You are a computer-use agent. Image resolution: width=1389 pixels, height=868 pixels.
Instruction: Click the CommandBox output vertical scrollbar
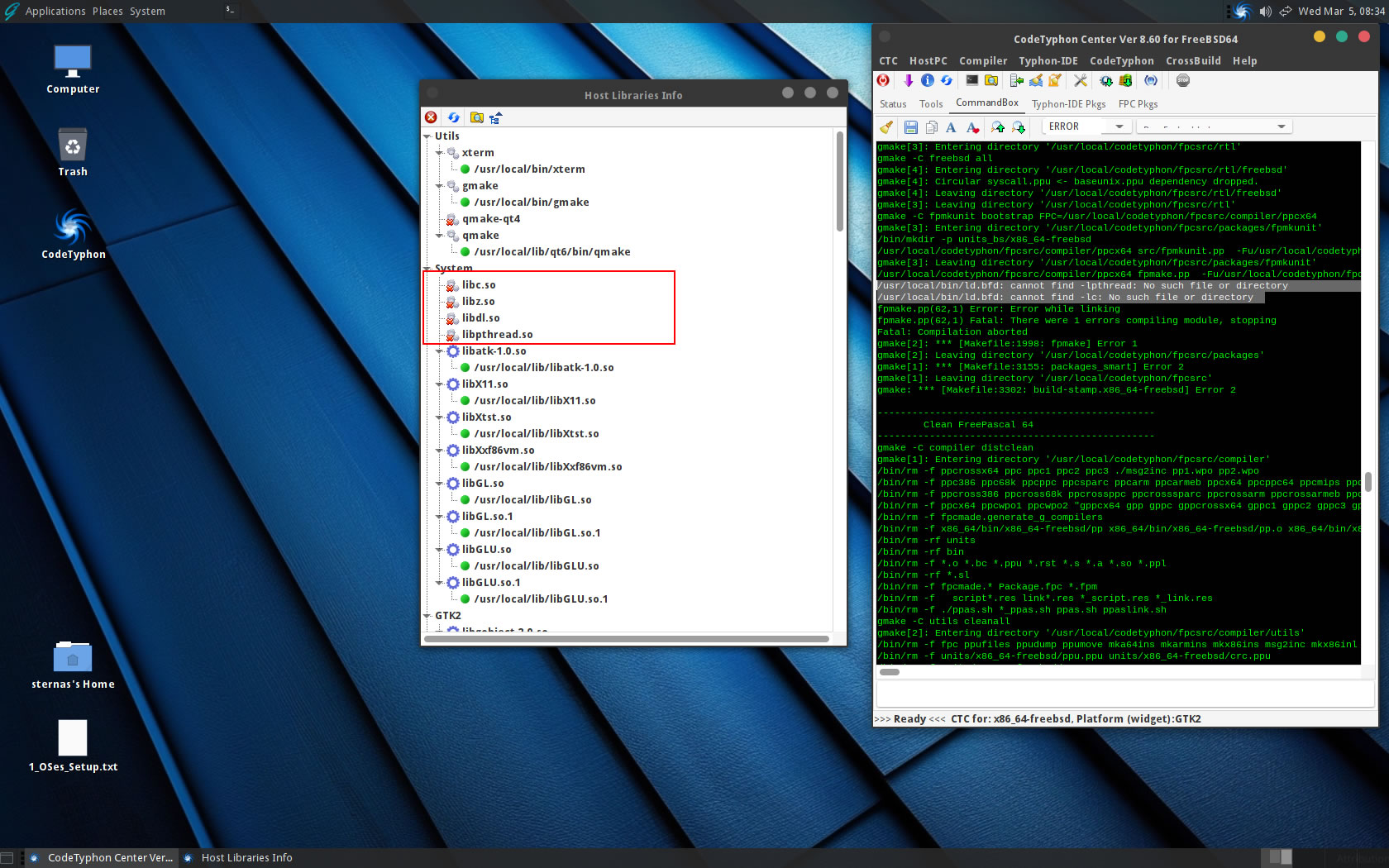pyautogui.click(x=1368, y=481)
